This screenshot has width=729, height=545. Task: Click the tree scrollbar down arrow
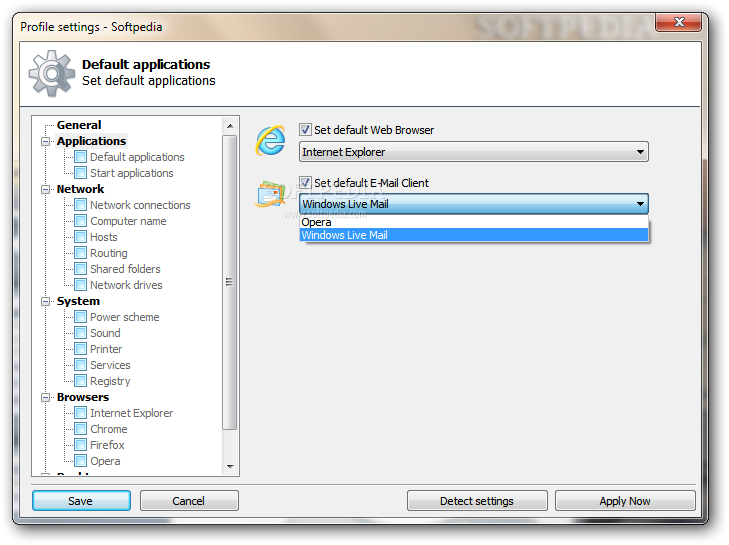[230, 466]
